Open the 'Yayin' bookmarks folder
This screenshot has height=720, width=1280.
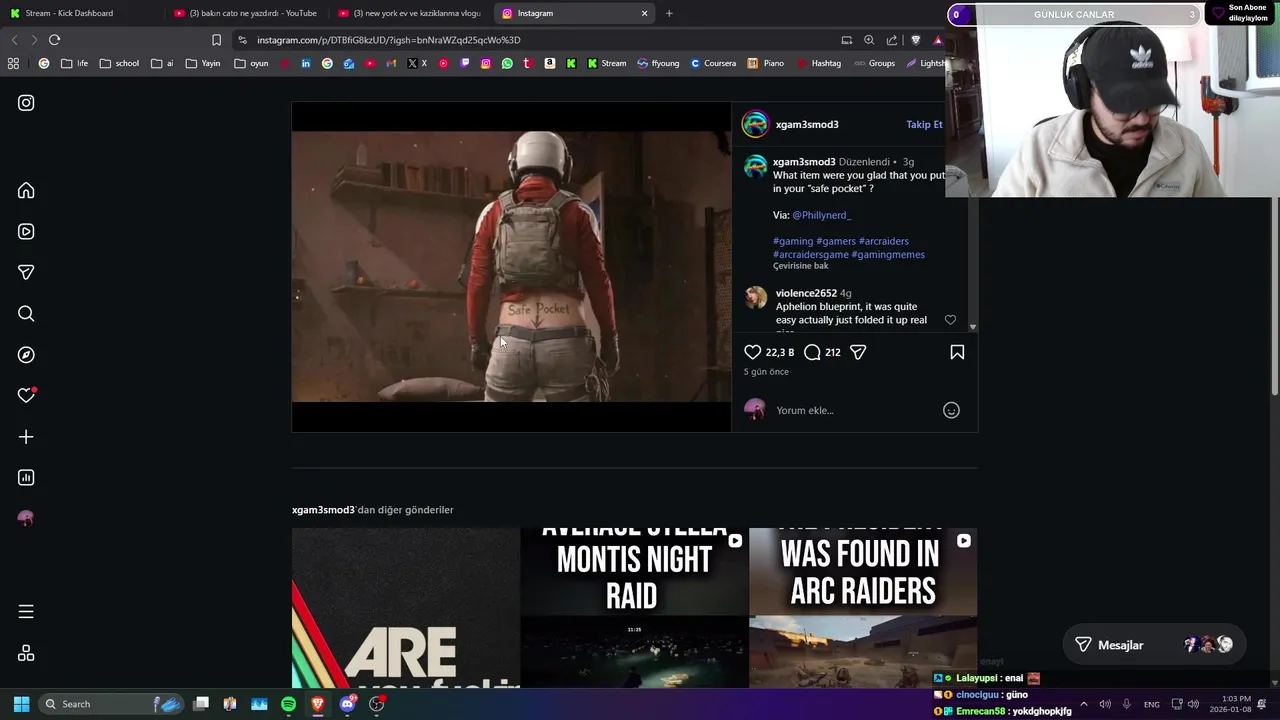(203, 63)
